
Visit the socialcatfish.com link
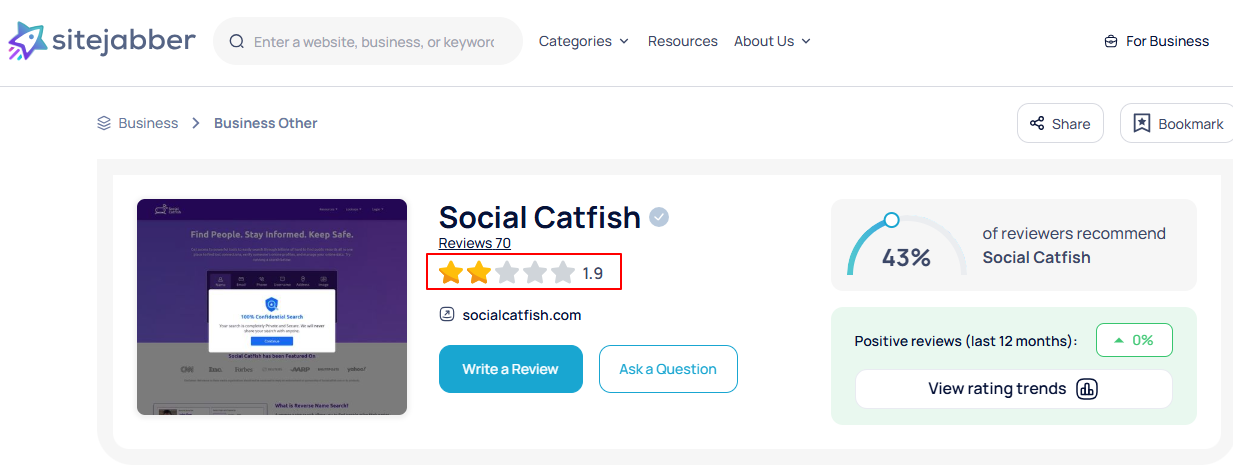tap(521, 315)
